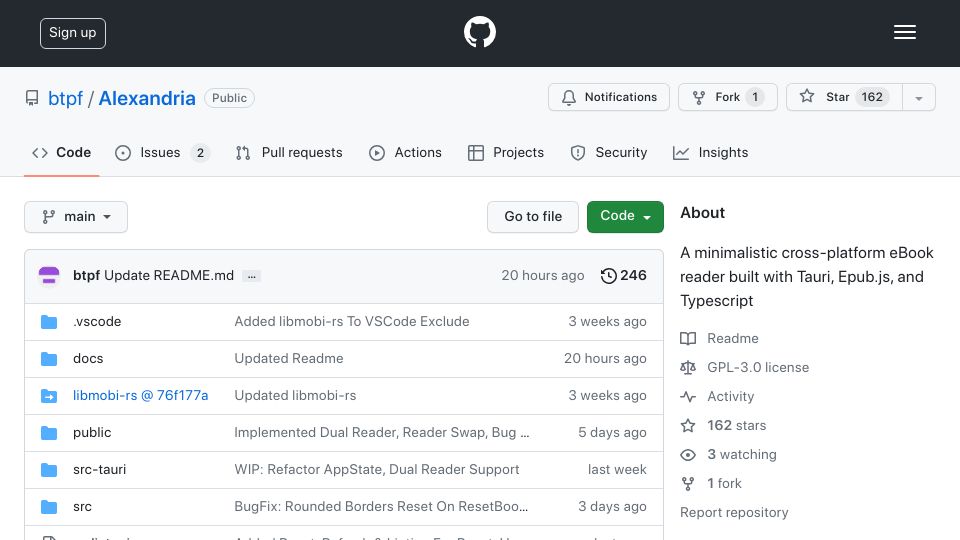This screenshot has height=540, width=960.
Task: Click btpf's purple avatar in commit row
Action: point(49,276)
